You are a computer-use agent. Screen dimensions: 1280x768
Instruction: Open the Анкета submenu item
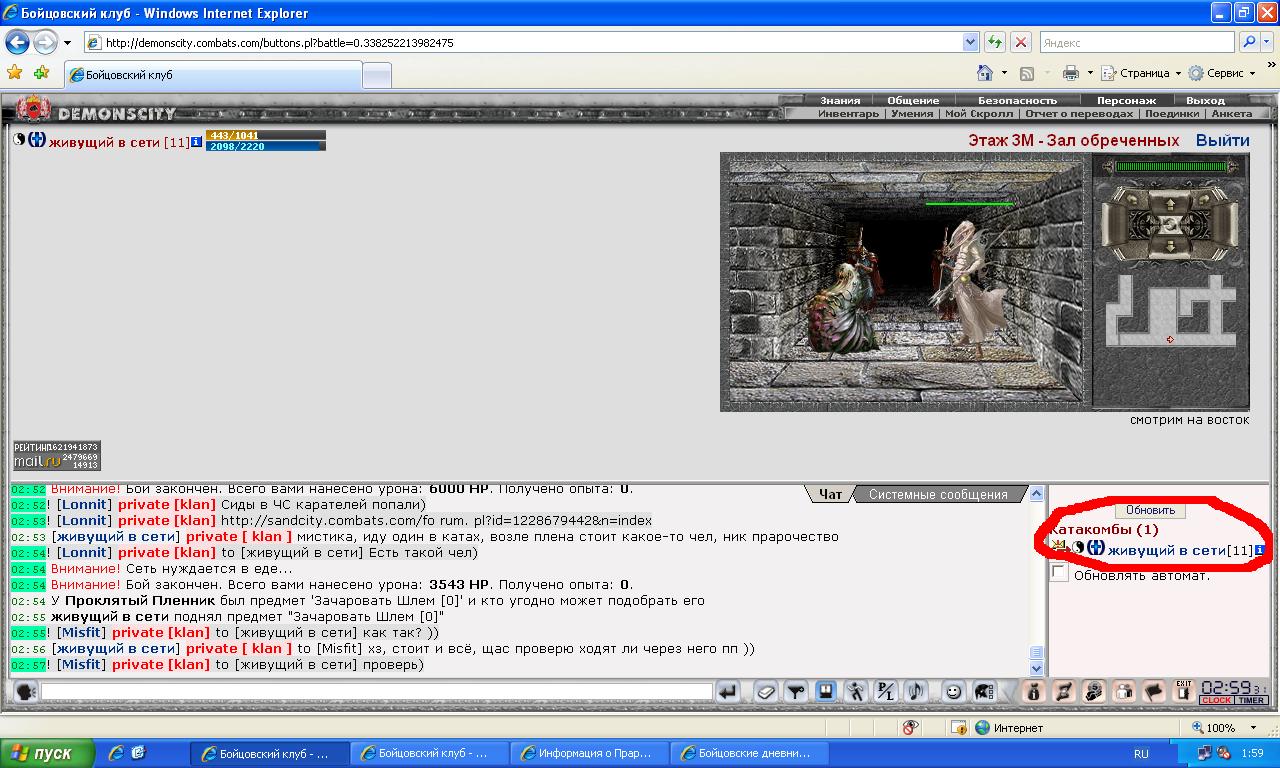1231,113
